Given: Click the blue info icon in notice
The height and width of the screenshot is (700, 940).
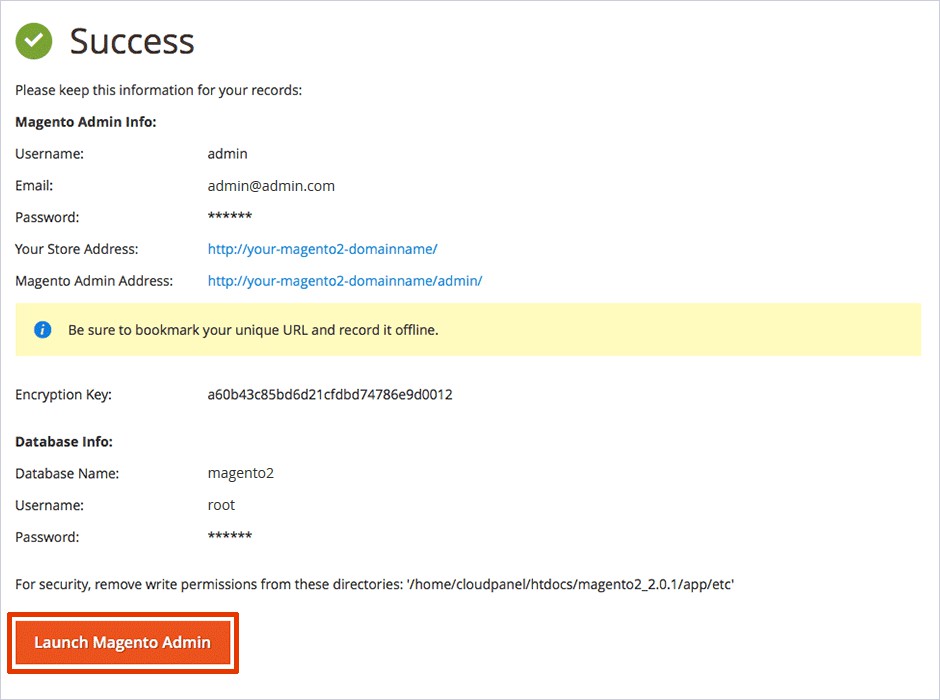Looking at the screenshot, I should [42, 330].
